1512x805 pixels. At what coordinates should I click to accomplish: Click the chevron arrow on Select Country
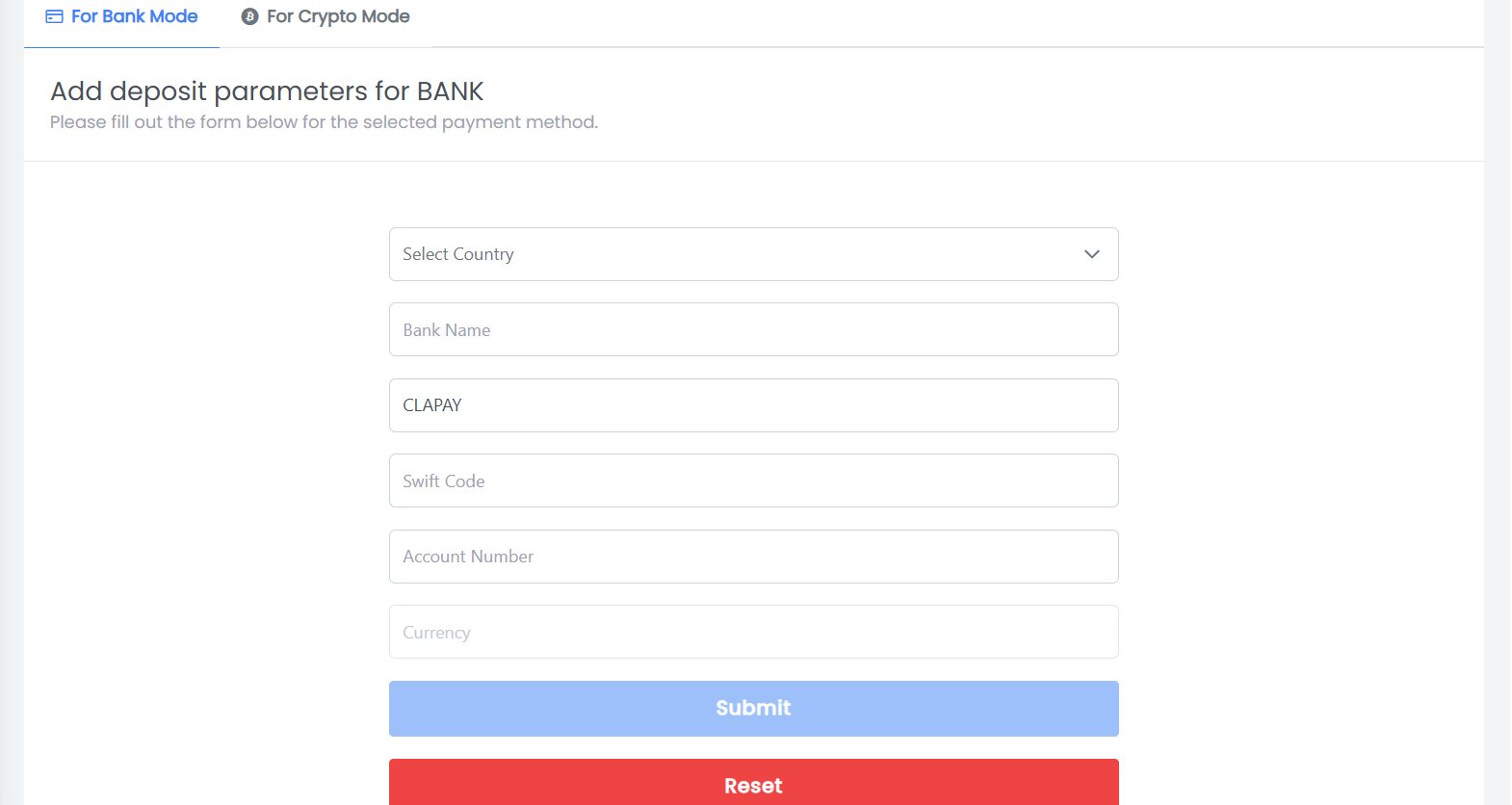1091,254
